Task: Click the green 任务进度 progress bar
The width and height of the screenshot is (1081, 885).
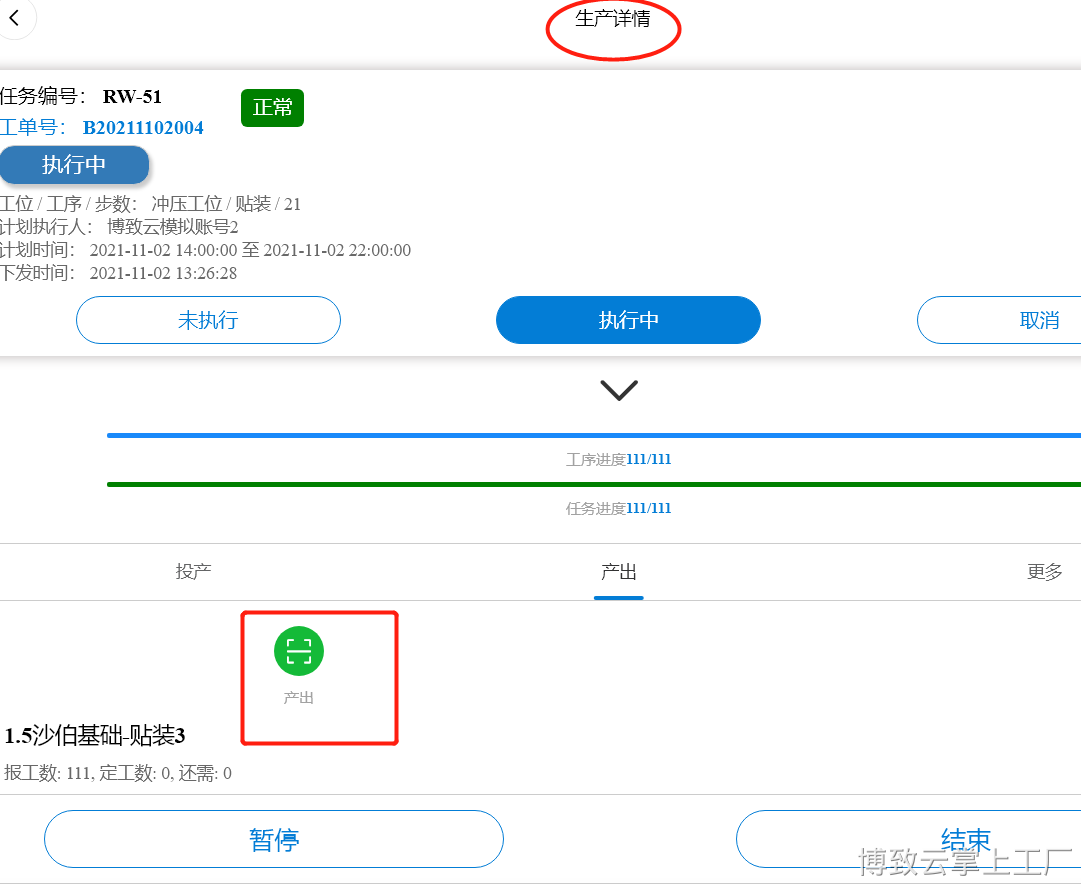Action: pos(594,485)
